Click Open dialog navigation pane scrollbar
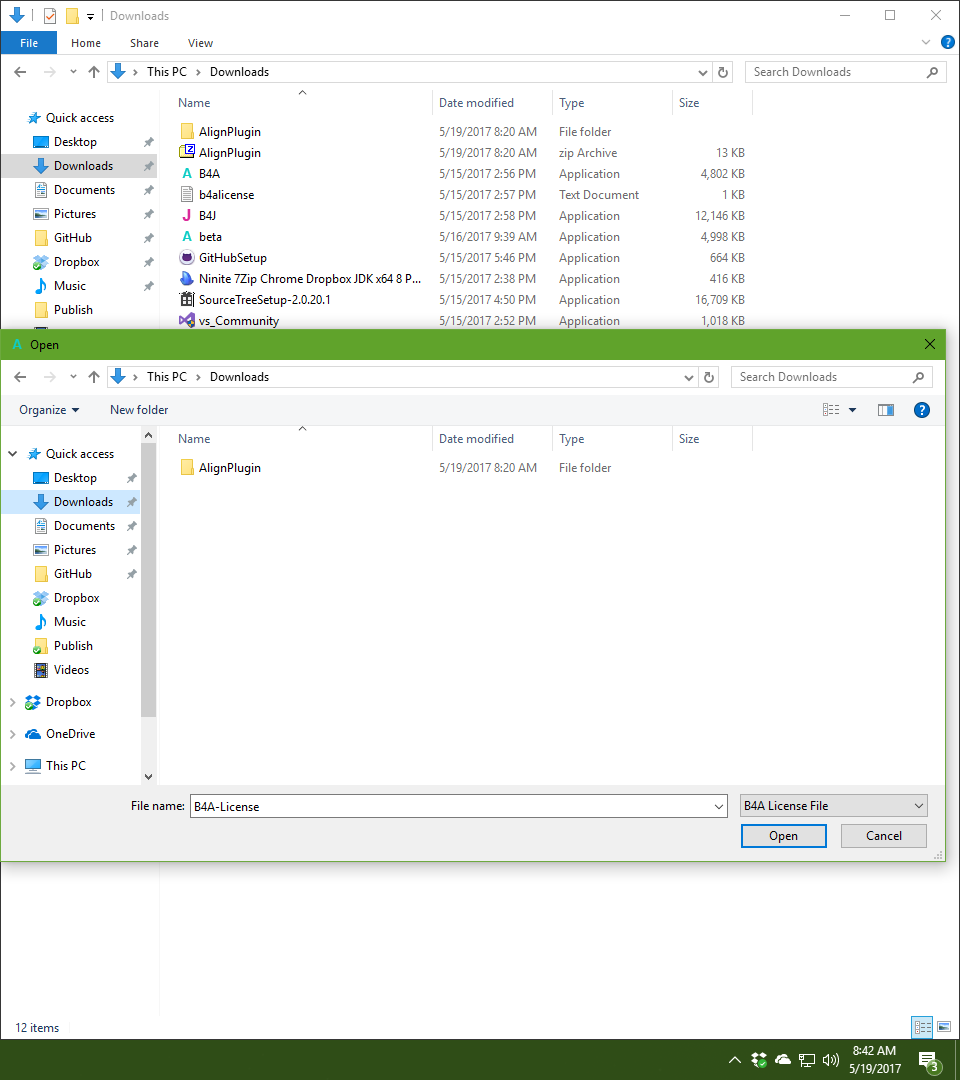Screen dimensions: 960x1080 (148, 580)
